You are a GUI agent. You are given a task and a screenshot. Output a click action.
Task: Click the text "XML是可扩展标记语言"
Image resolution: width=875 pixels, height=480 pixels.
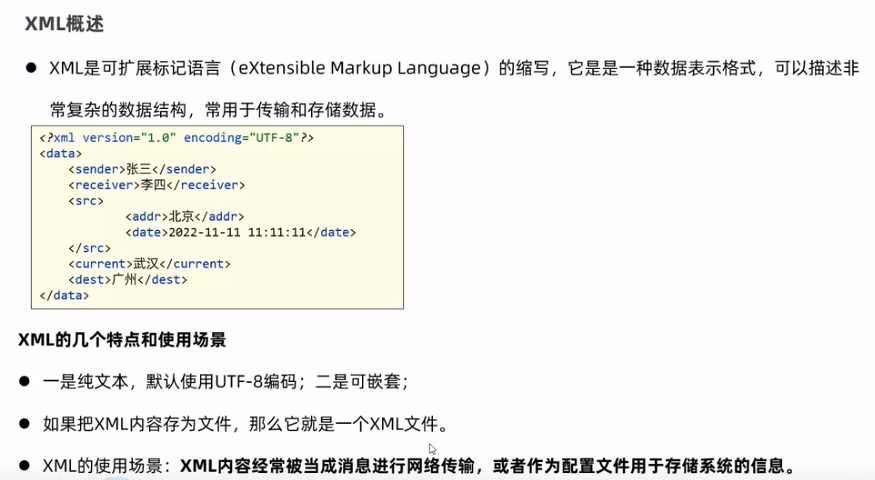click(x=135, y=68)
